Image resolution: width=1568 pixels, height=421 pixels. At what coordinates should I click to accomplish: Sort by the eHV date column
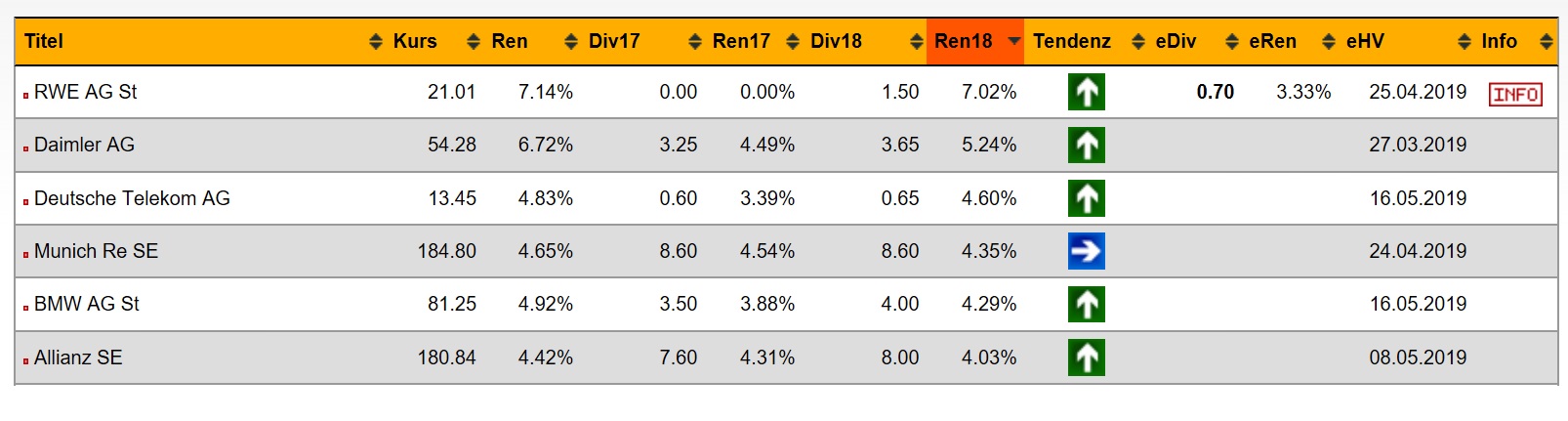1364,41
